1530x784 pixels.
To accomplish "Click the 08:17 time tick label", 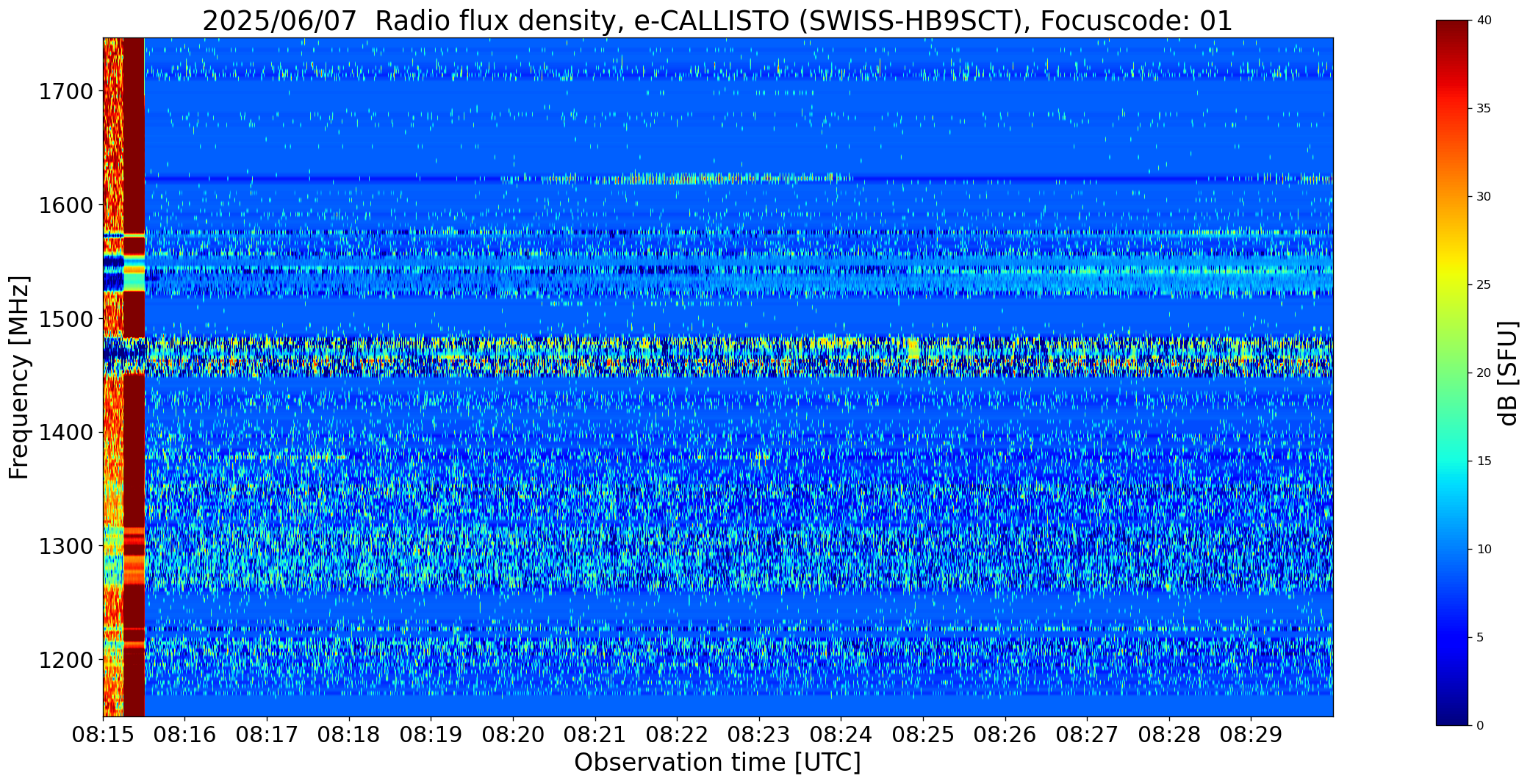I will click(x=267, y=735).
